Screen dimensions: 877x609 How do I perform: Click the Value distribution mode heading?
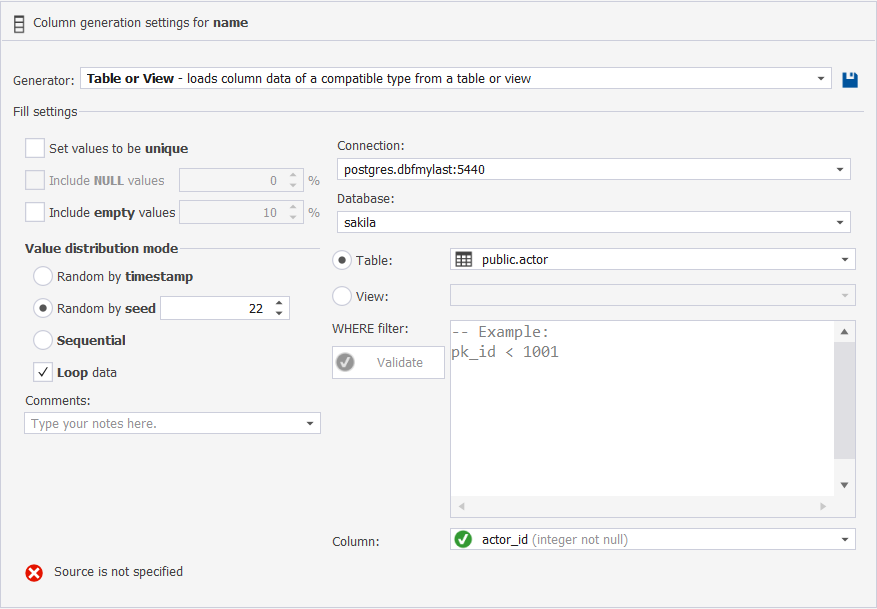(x=101, y=248)
